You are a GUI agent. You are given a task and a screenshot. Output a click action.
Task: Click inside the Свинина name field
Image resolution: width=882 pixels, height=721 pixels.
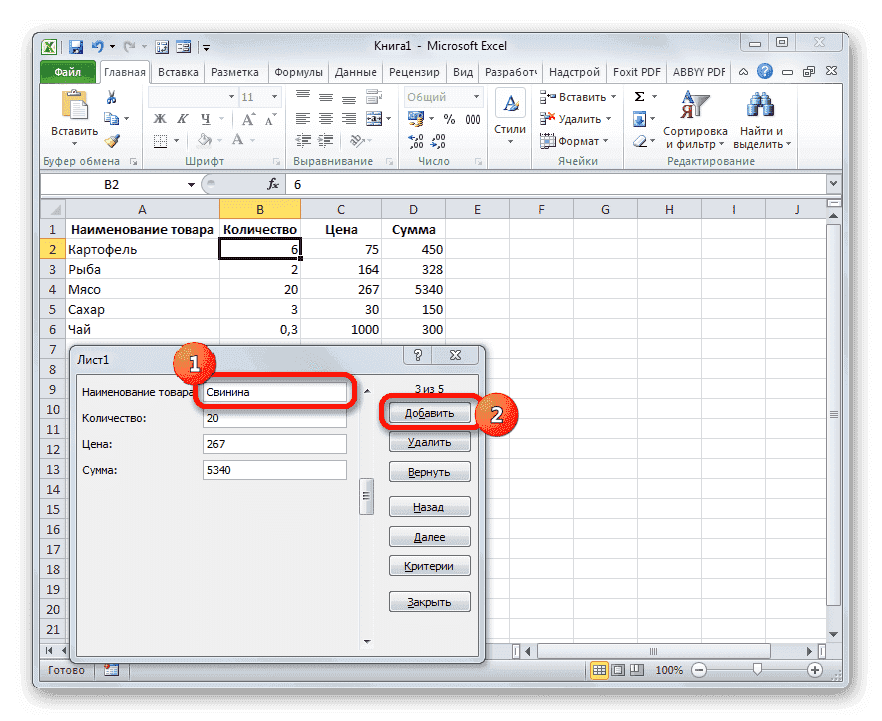coord(275,392)
